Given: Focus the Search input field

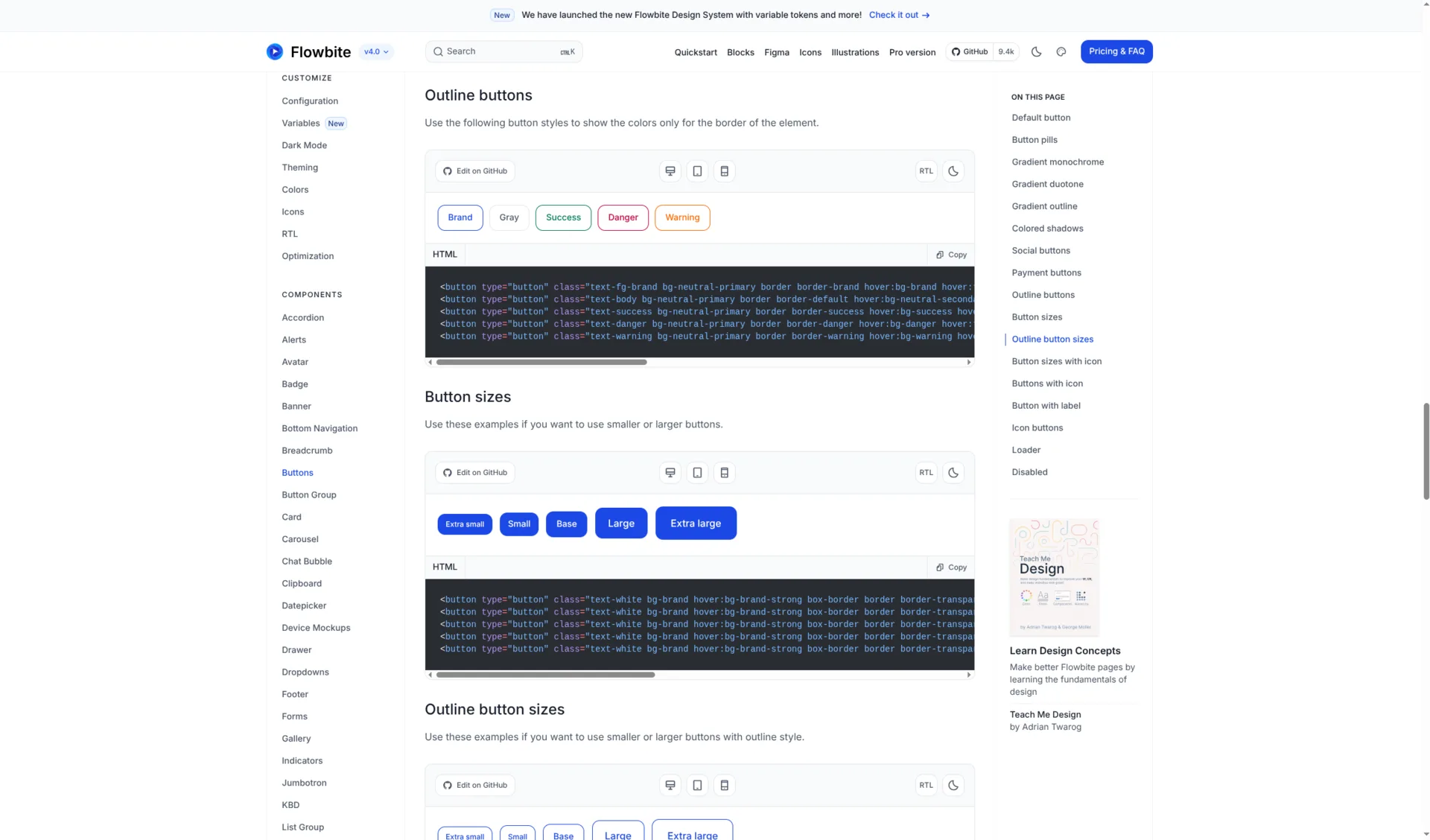Looking at the screenshot, I should [504, 51].
